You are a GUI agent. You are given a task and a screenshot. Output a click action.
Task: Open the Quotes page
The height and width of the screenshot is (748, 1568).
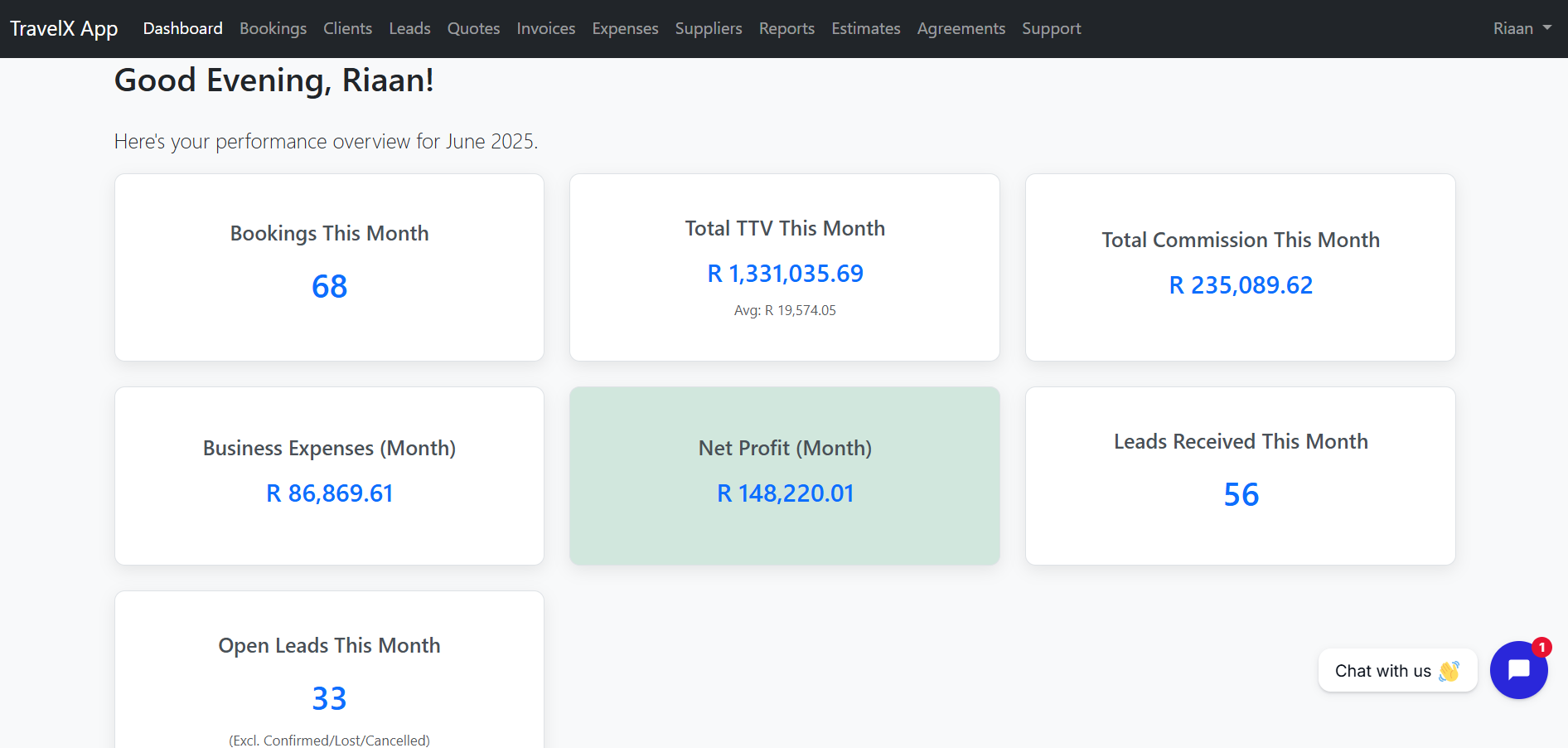point(473,28)
